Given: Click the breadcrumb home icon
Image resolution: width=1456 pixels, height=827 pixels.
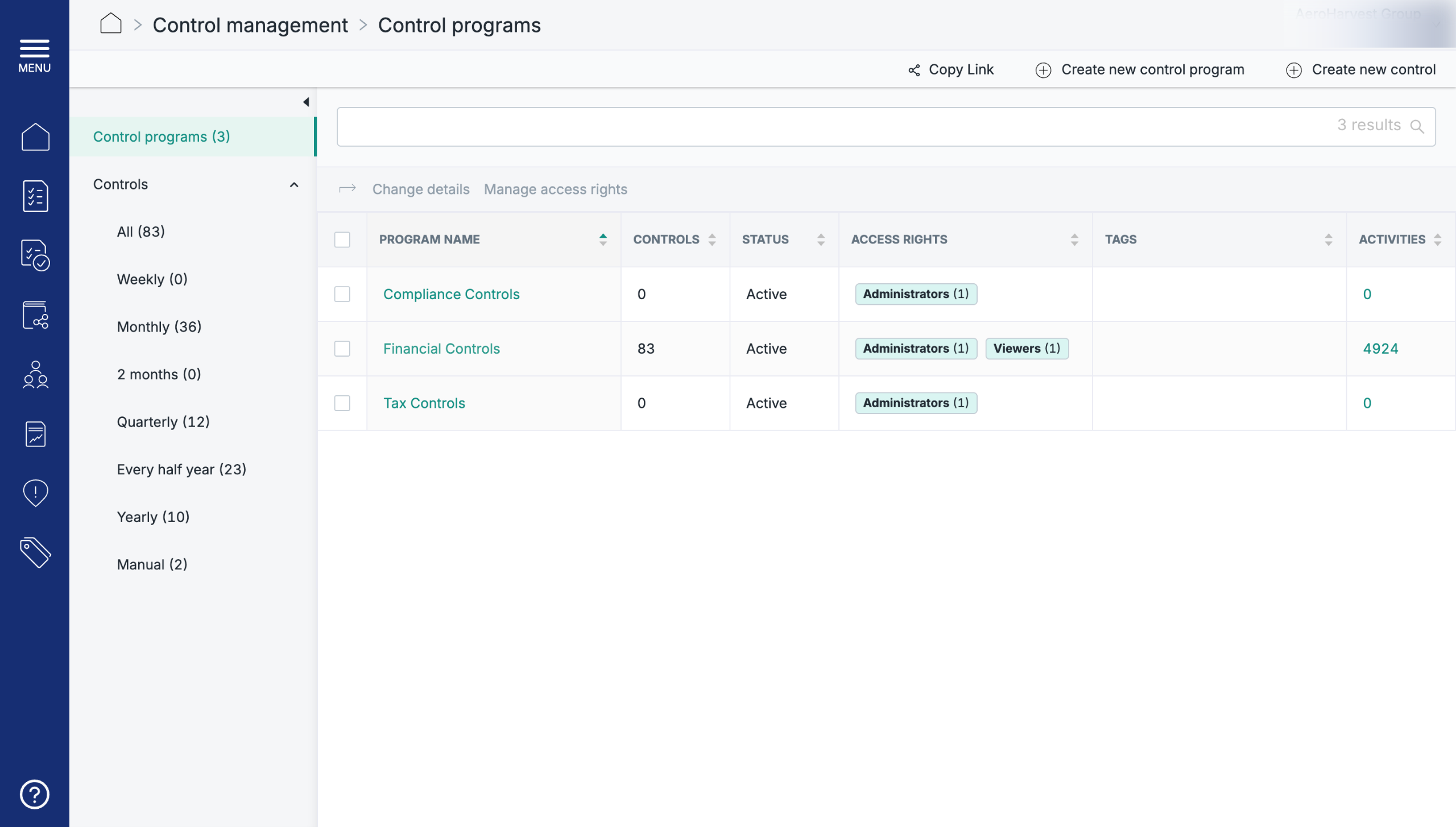Looking at the screenshot, I should [111, 24].
